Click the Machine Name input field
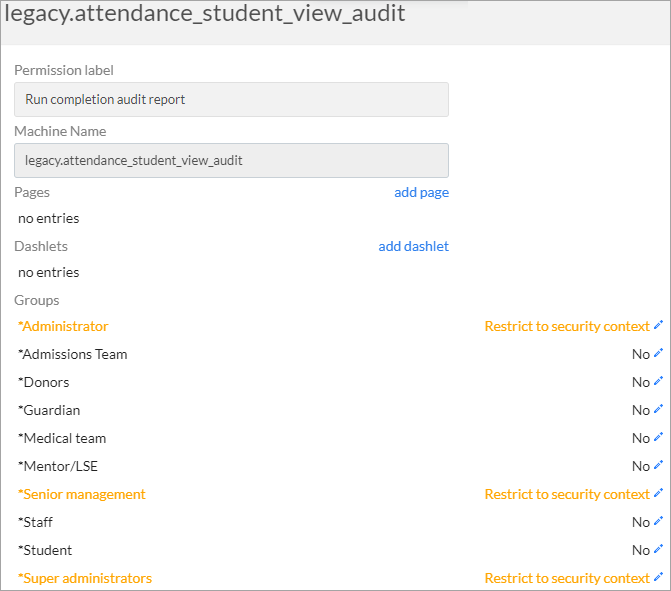671x591 pixels. [232, 160]
